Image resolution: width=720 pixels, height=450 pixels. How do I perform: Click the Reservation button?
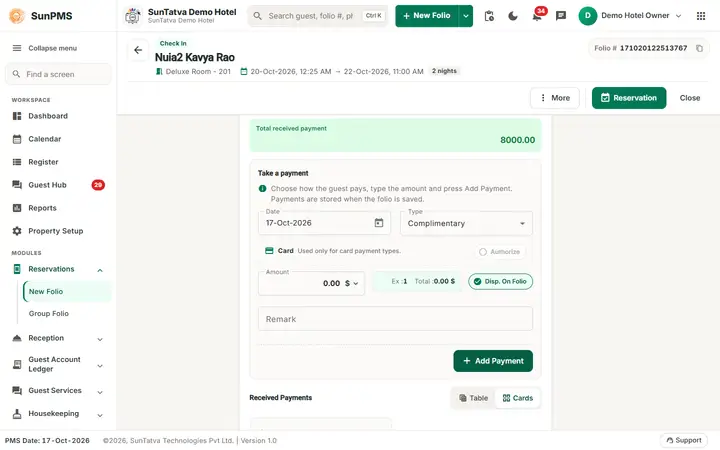click(x=629, y=98)
